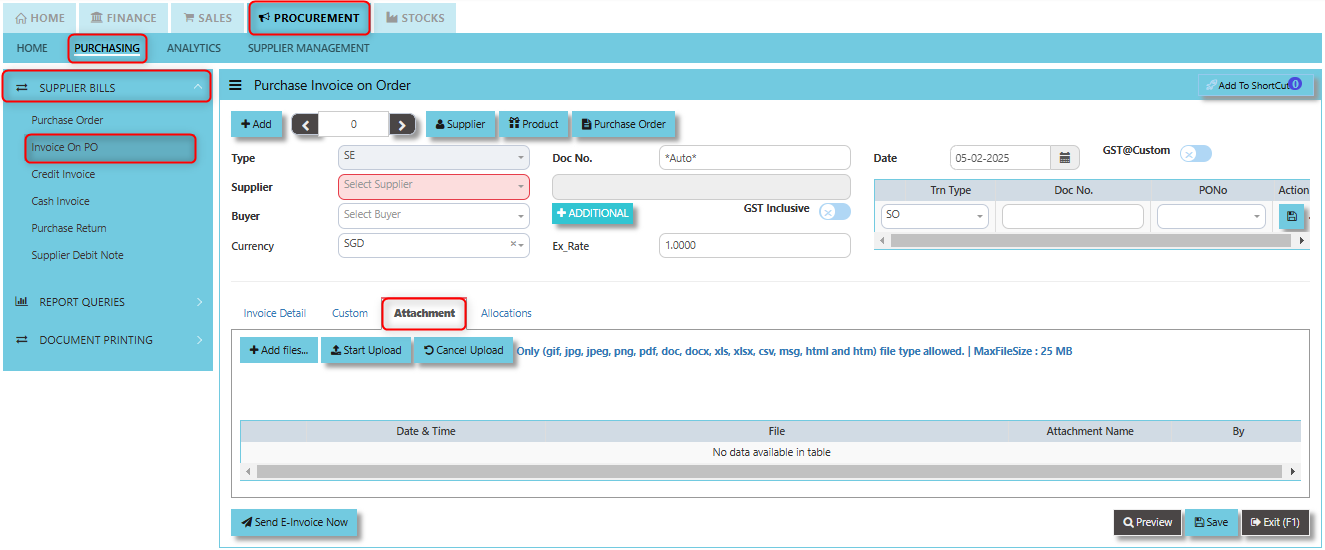Viewport: 1325px width, 550px height.
Task: Click the Start Upload button
Action: [x=366, y=350]
